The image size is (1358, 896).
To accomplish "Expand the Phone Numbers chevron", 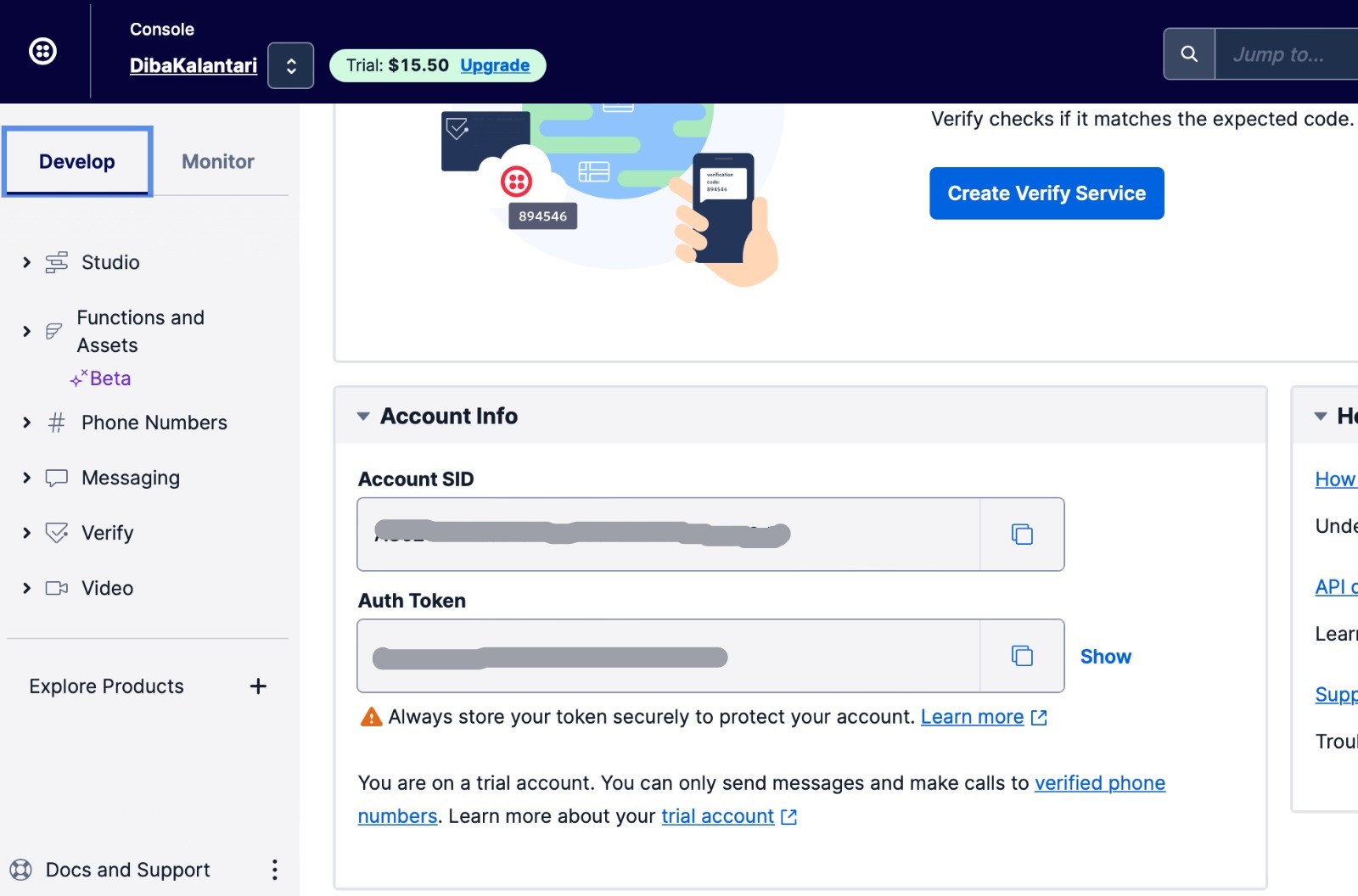I will tap(26, 423).
